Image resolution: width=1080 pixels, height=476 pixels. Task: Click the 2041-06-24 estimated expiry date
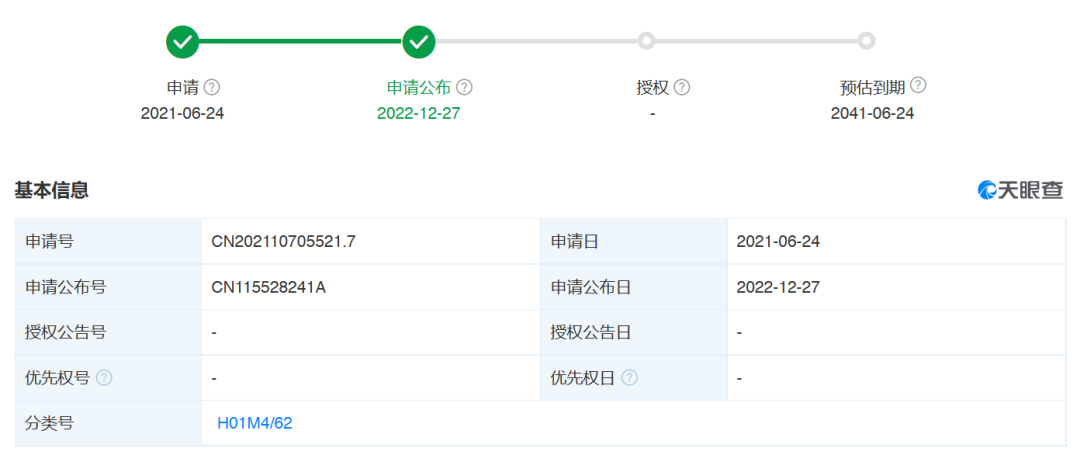873,114
